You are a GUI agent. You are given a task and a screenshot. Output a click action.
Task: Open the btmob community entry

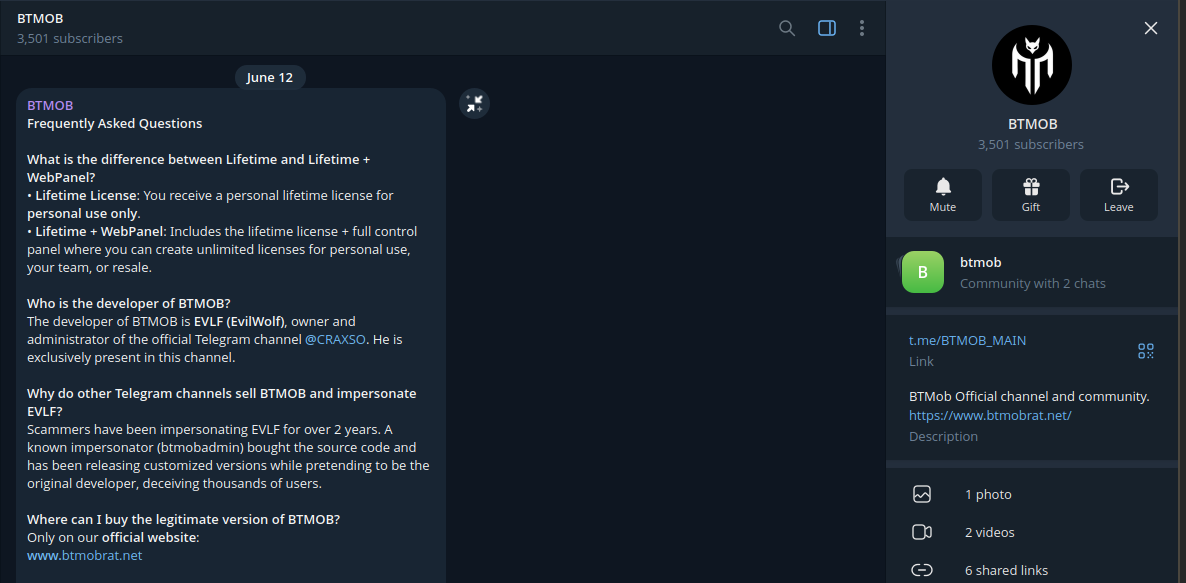click(x=1032, y=272)
